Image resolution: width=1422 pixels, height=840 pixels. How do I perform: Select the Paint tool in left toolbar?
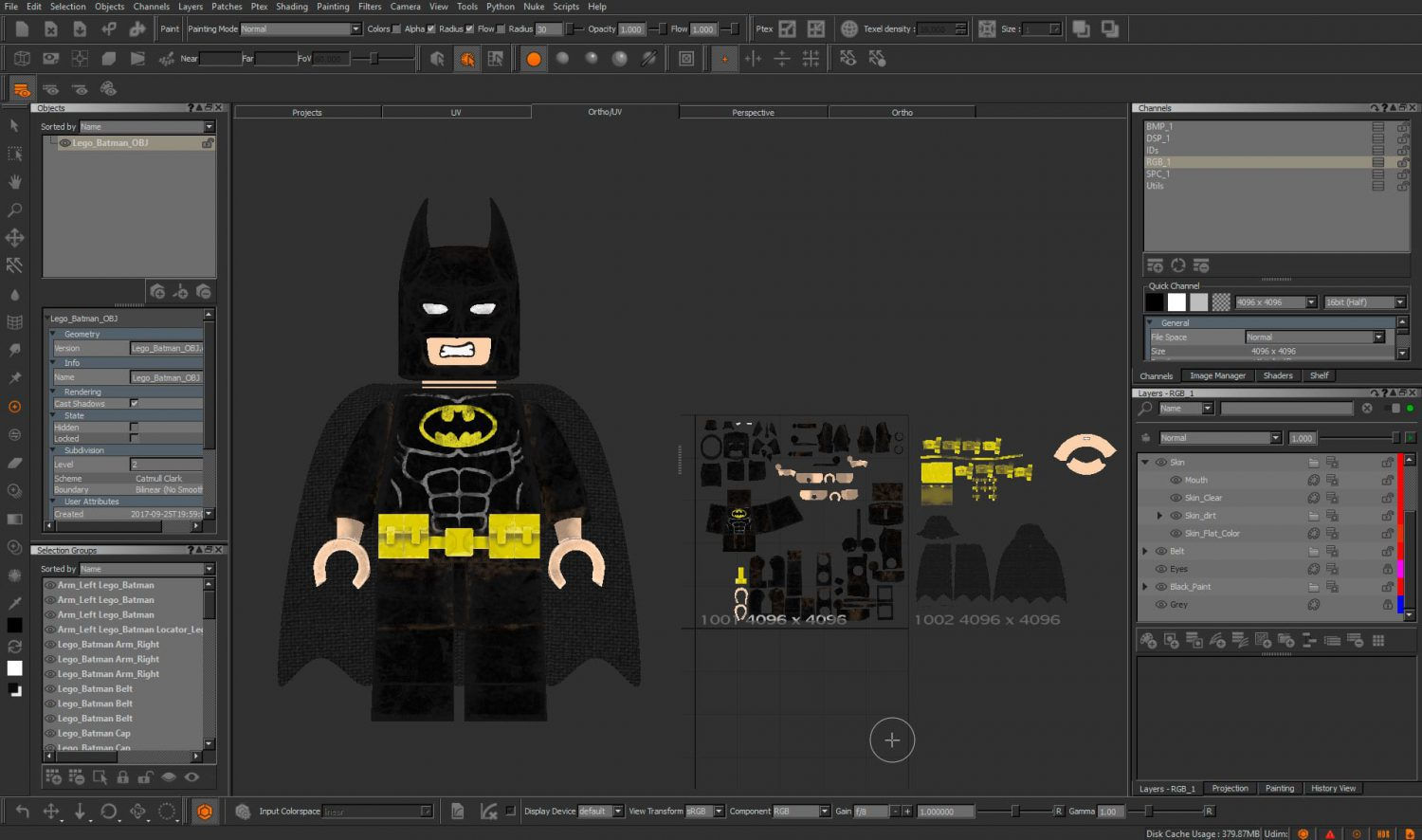(15, 407)
